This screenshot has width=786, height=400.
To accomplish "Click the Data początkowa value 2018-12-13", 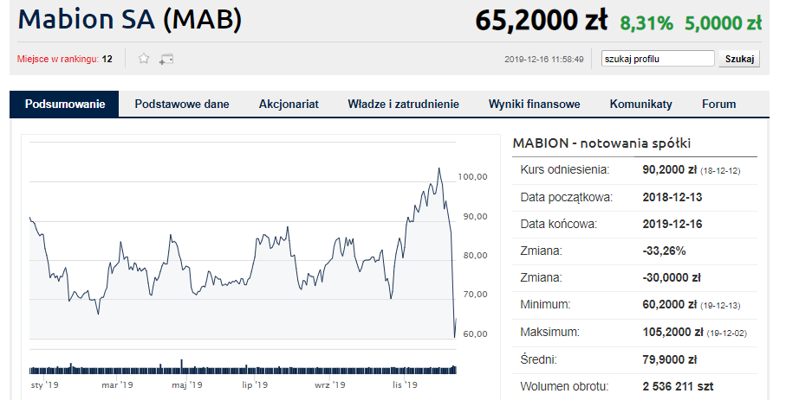I will click(672, 197).
